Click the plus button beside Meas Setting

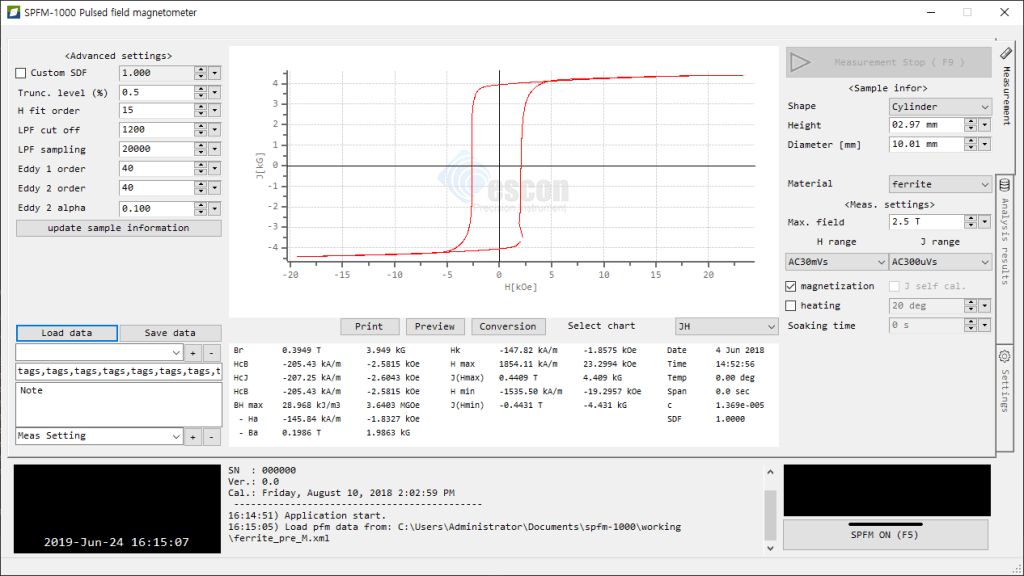pos(192,437)
